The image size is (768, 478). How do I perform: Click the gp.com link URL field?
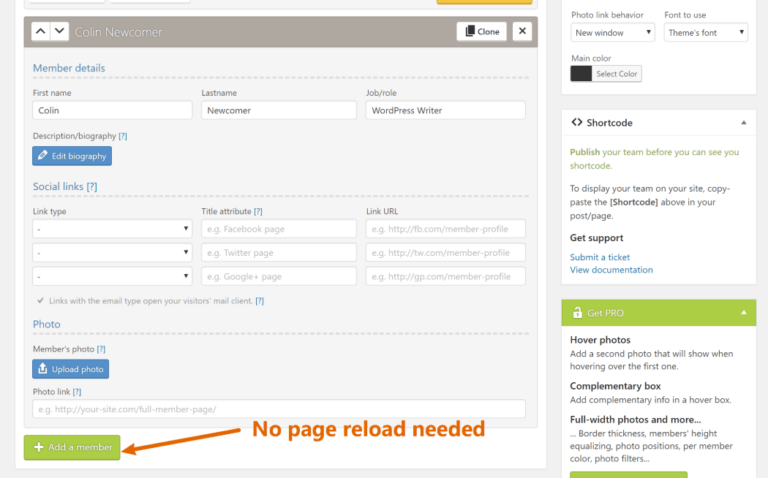(445, 276)
